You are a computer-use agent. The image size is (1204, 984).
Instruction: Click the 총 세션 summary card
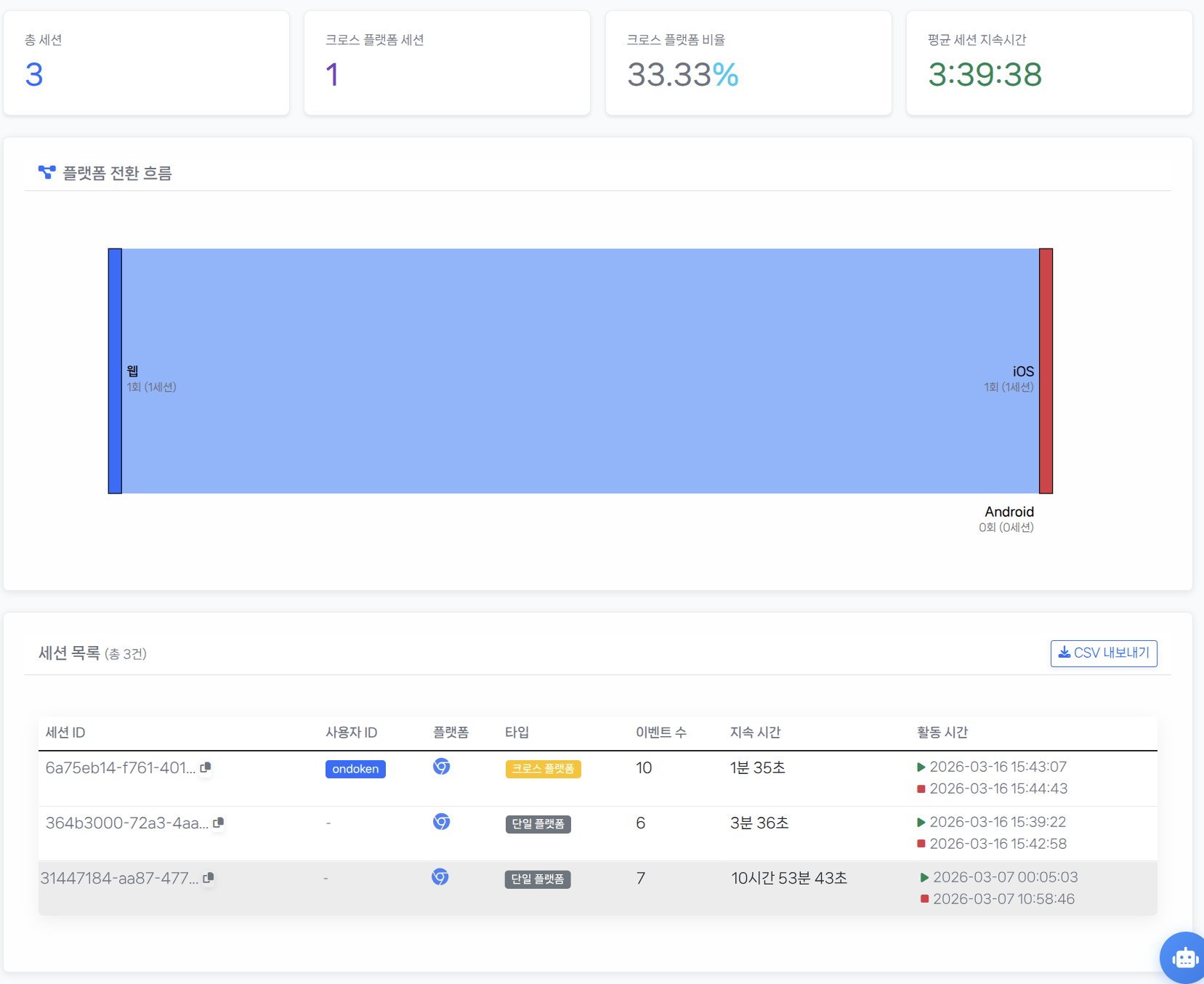tap(146, 62)
